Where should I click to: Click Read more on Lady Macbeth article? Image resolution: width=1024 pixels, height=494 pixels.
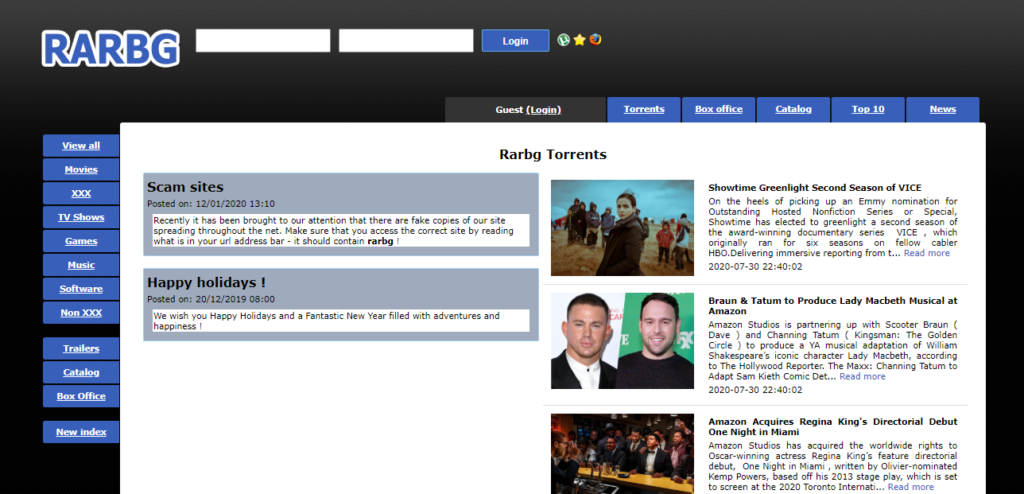point(862,376)
